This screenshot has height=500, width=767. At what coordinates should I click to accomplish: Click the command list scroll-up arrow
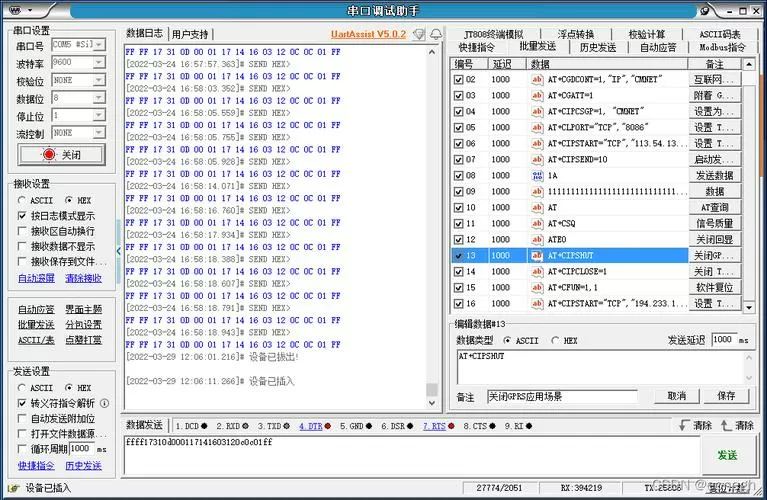[x=749, y=64]
